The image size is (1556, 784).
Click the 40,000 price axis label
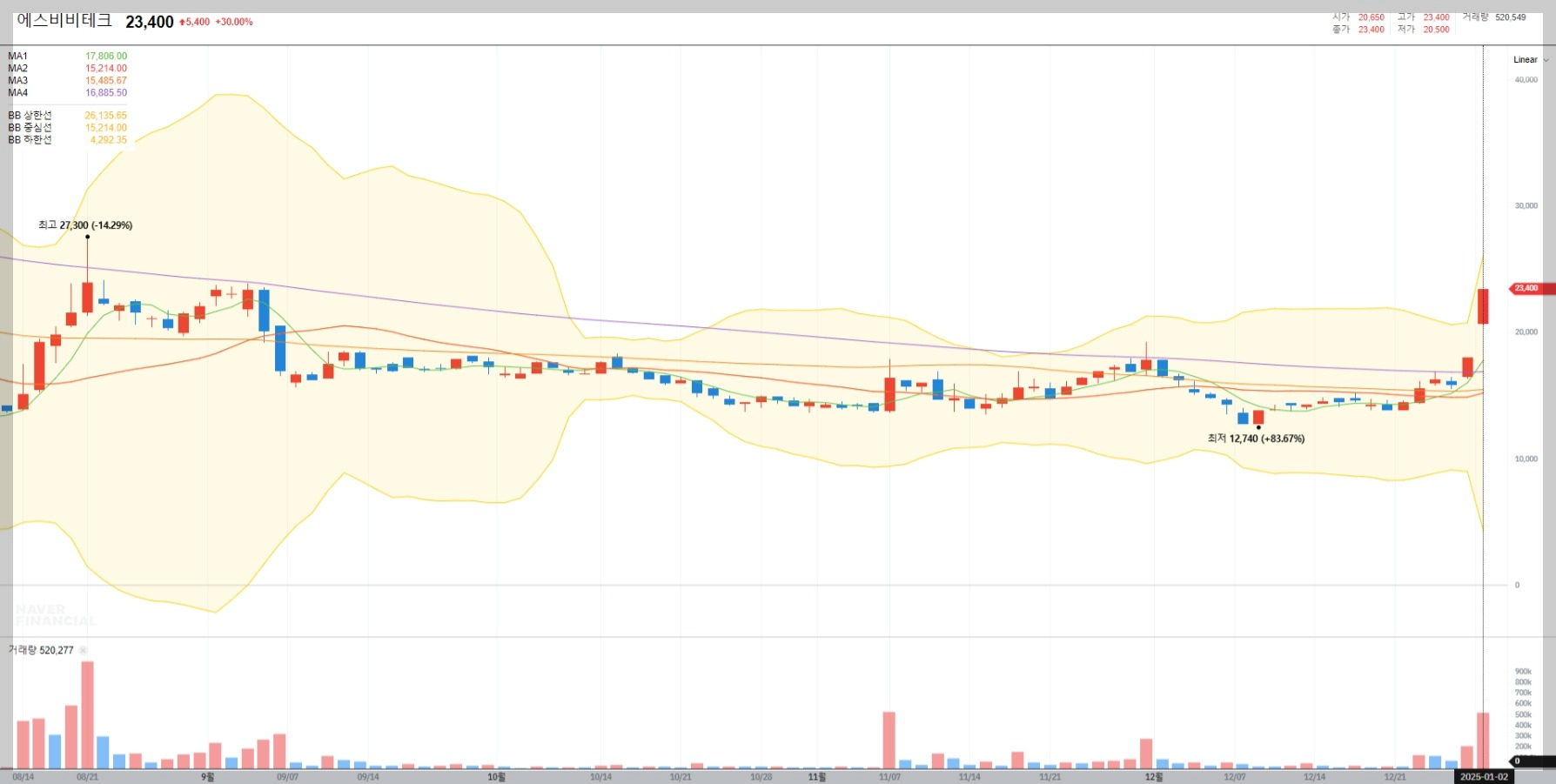[x=1526, y=80]
